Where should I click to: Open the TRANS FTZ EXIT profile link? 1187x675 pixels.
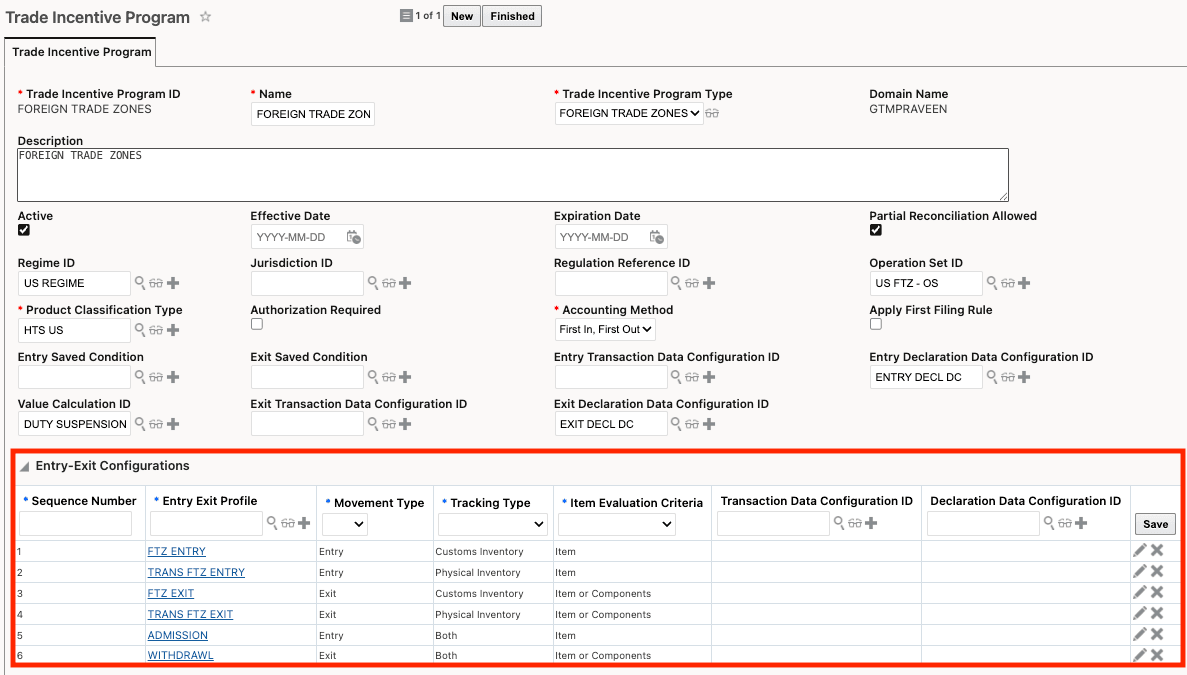click(190, 614)
